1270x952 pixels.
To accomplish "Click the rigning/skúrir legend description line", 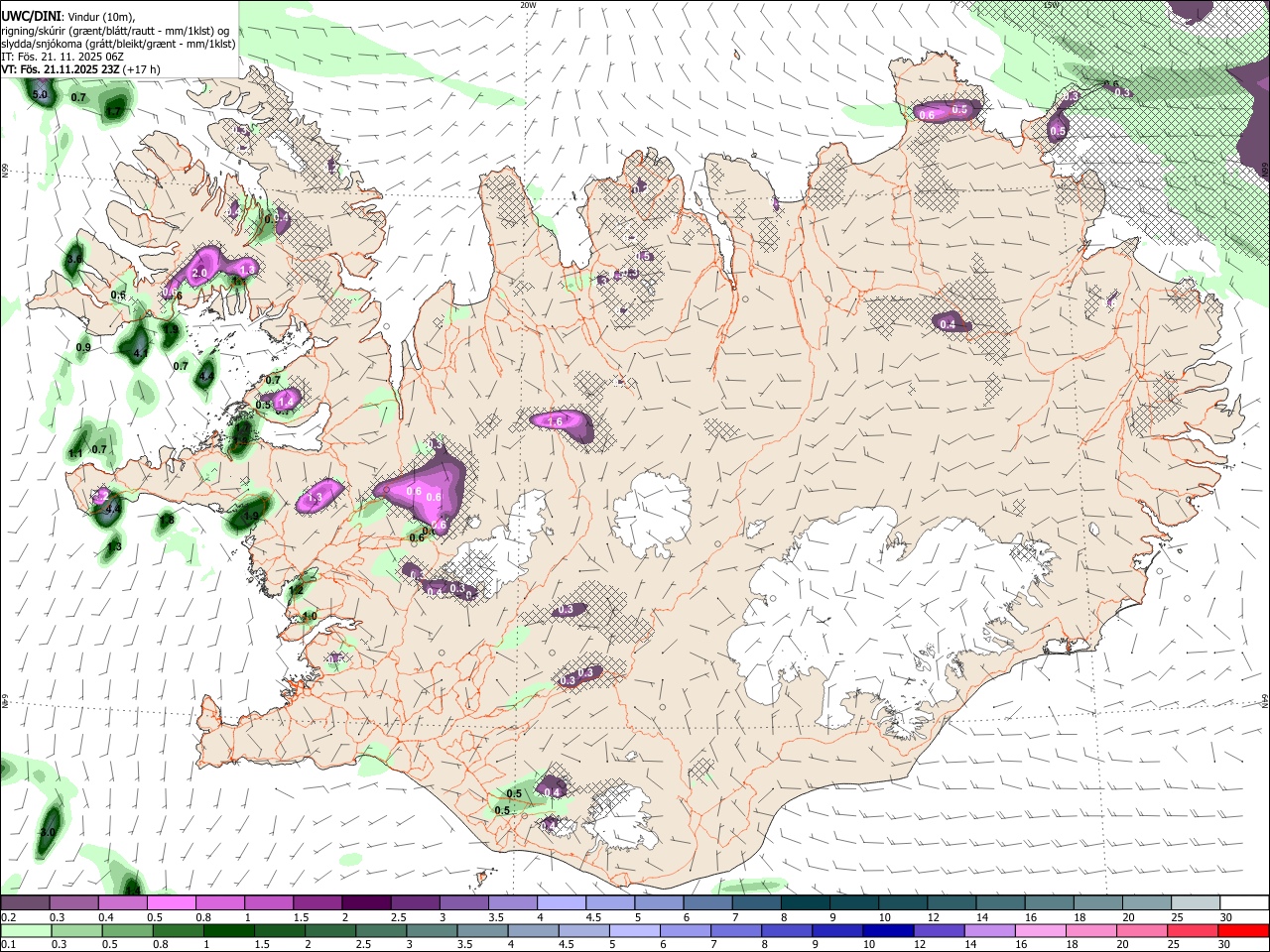I will pyautogui.click(x=117, y=31).
